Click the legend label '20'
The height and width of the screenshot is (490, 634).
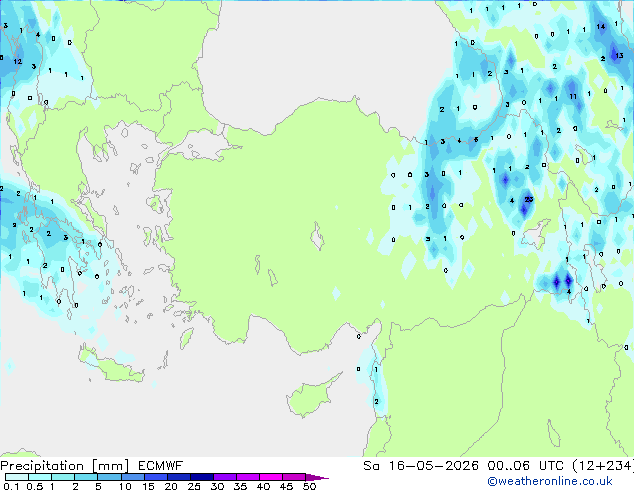171,486
